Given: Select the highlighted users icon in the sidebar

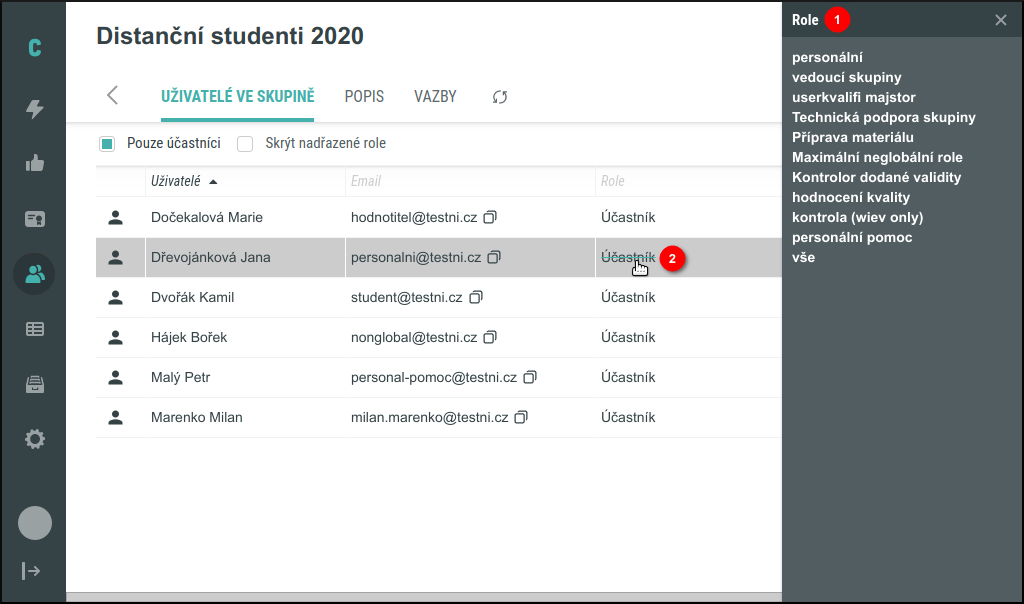Looking at the screenshot, I should click(x=34, y=273).
